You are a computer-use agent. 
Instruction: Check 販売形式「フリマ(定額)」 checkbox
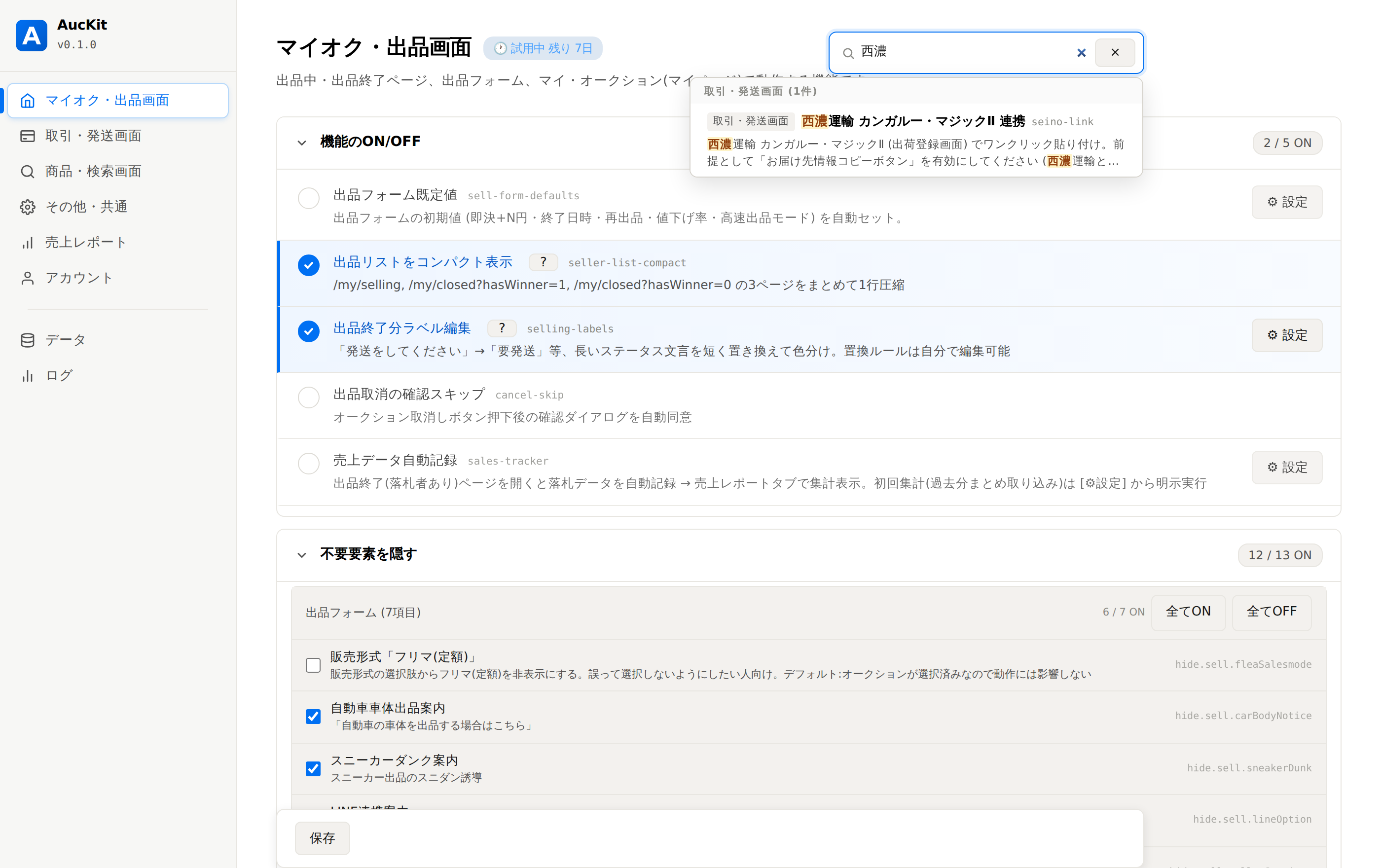[313, 665]
